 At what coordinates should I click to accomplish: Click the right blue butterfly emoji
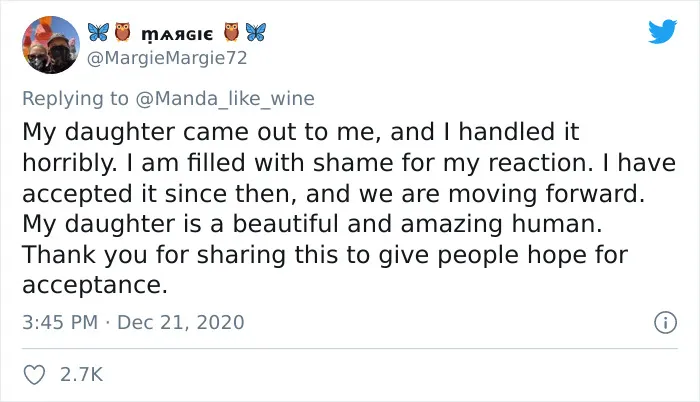click(x=256, y=32)
